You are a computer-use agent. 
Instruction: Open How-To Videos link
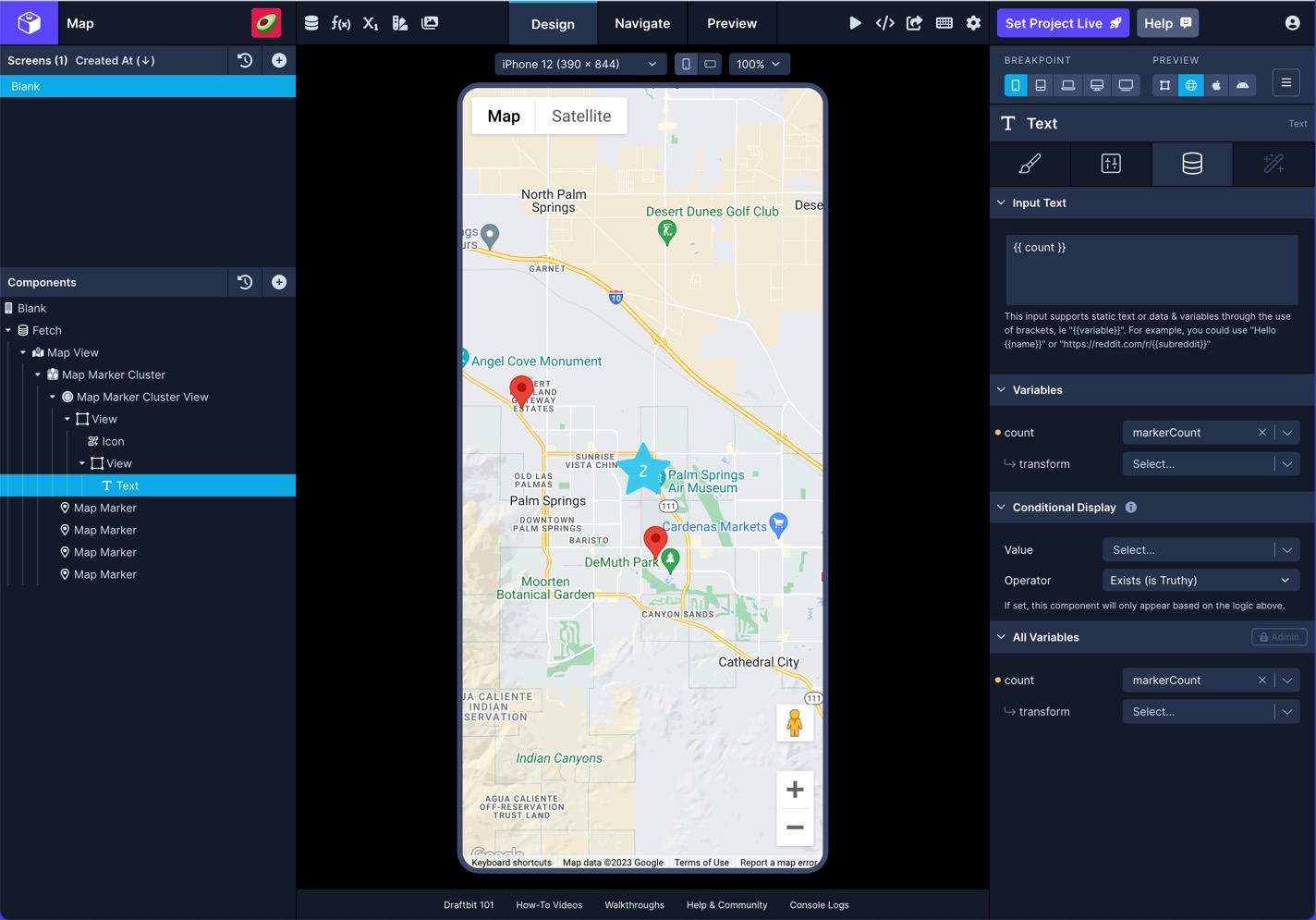point(549,905)
